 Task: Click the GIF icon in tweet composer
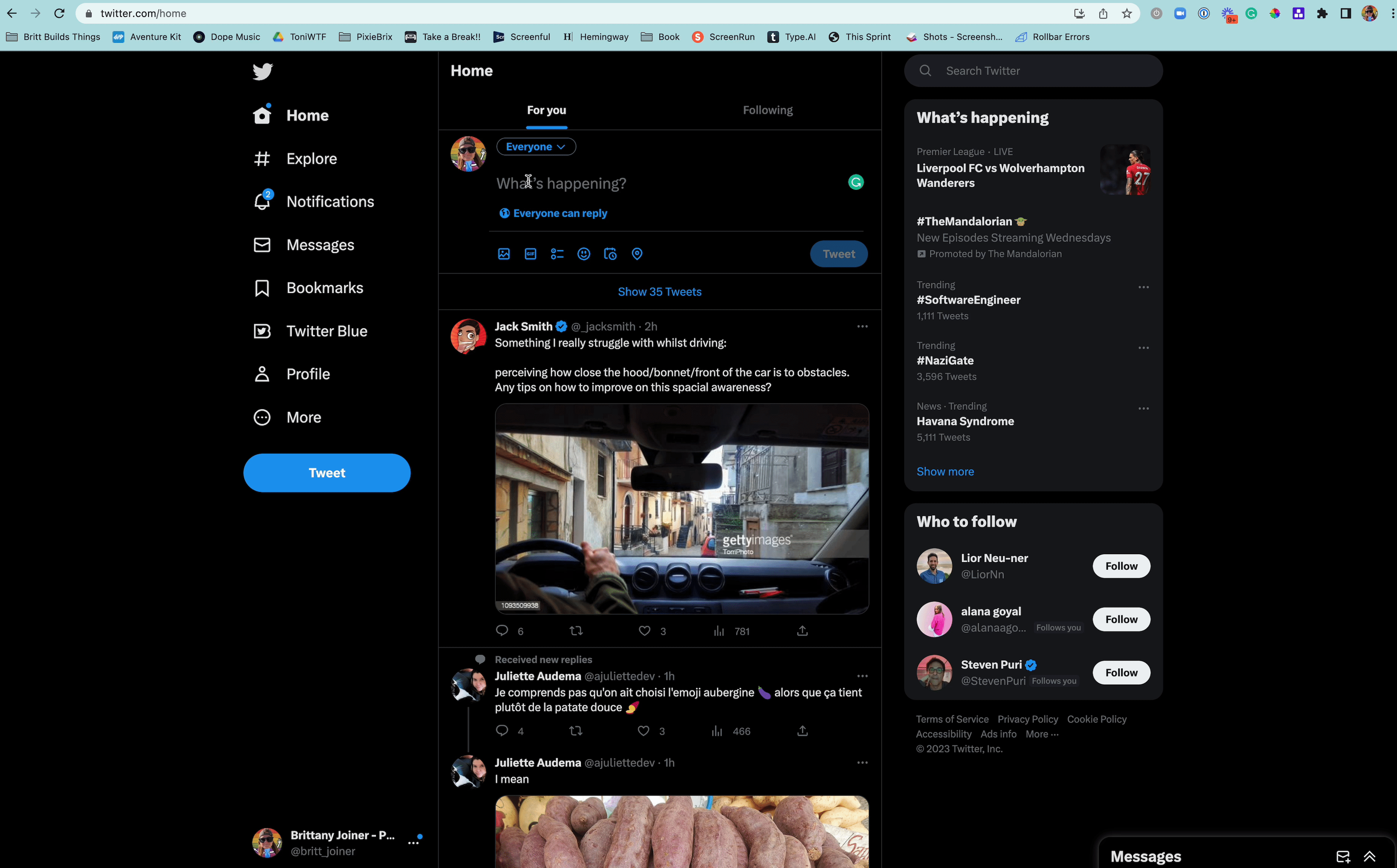[x=530, y=253]
